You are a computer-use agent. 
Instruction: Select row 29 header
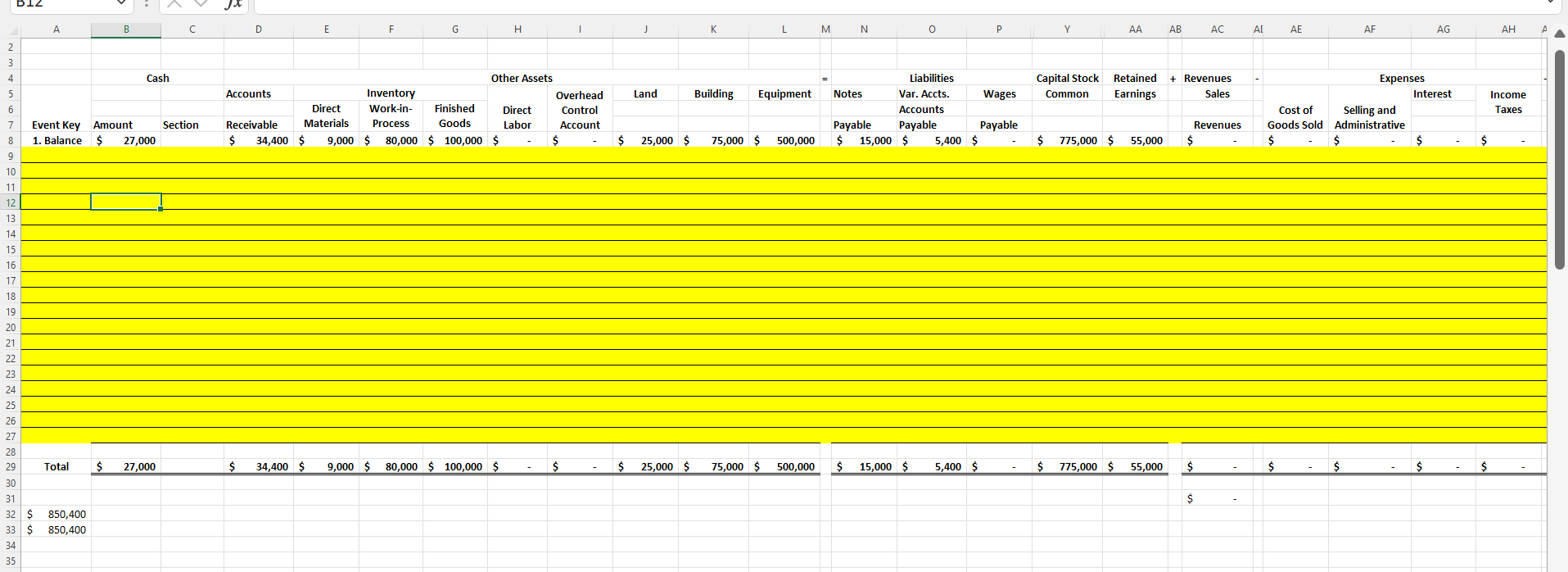coord(11,466)
